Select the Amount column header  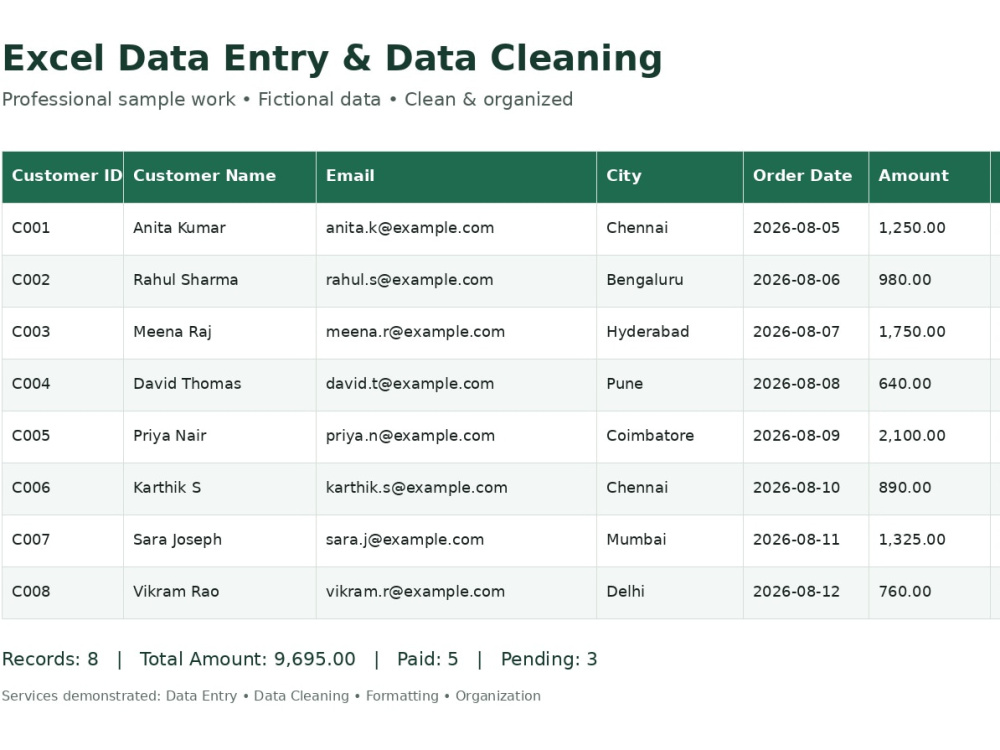tap(929, 177)
